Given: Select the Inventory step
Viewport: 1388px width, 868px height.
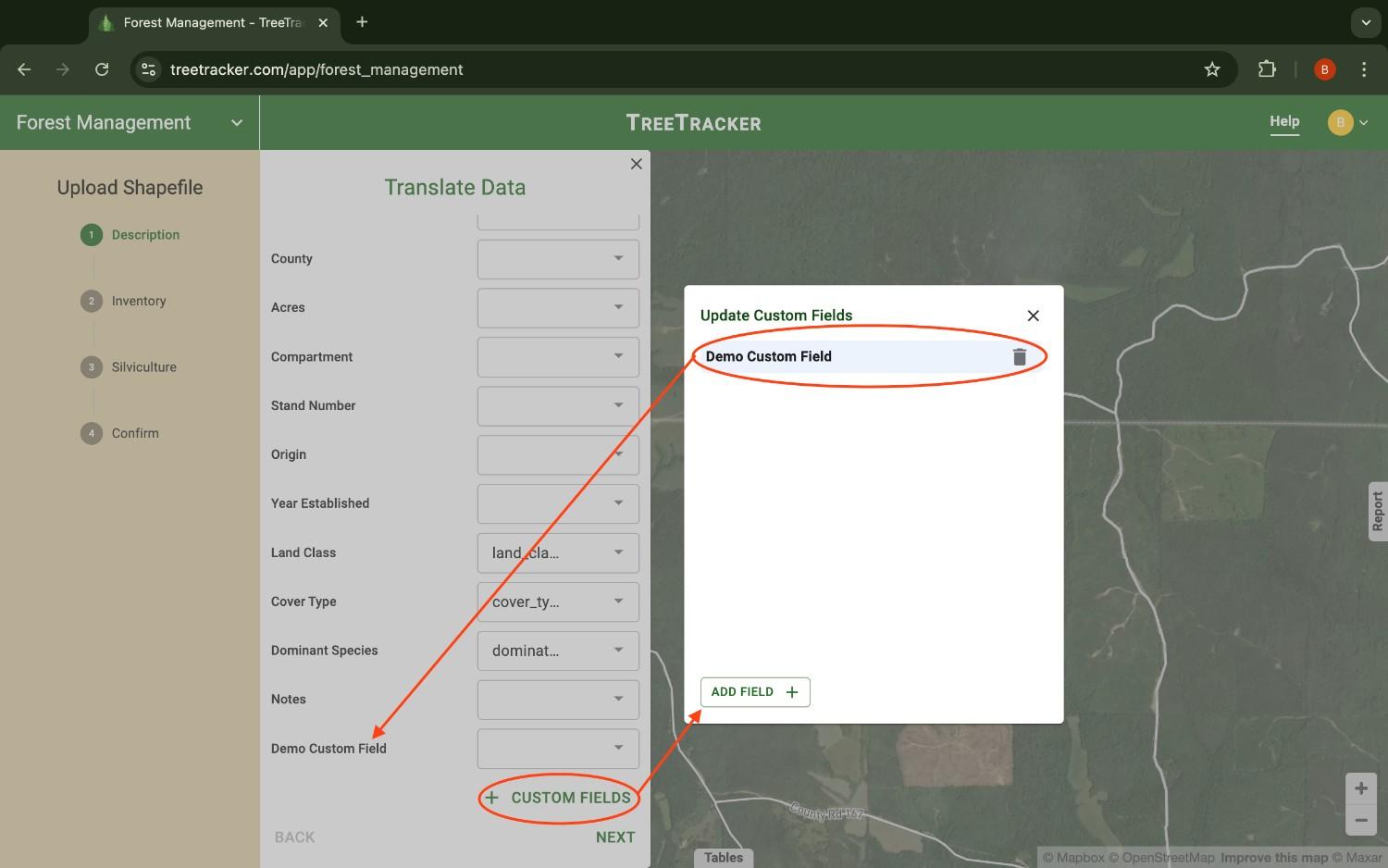Looking at the screenshot, I should coord(139,301).
